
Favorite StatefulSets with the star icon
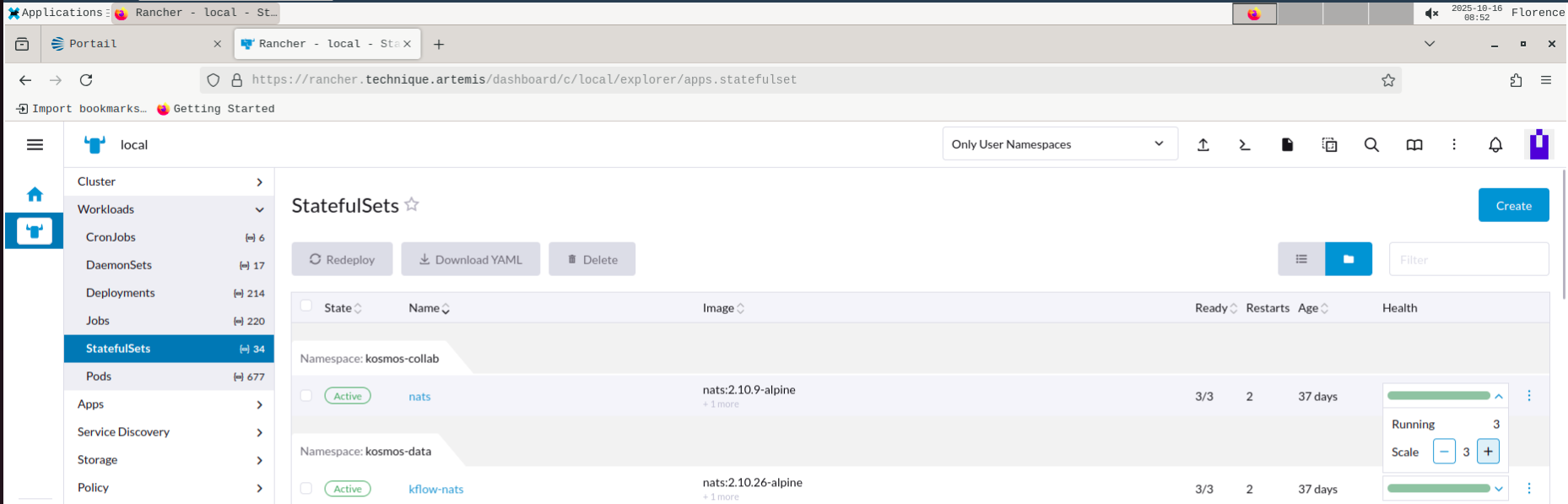(412, 204)
